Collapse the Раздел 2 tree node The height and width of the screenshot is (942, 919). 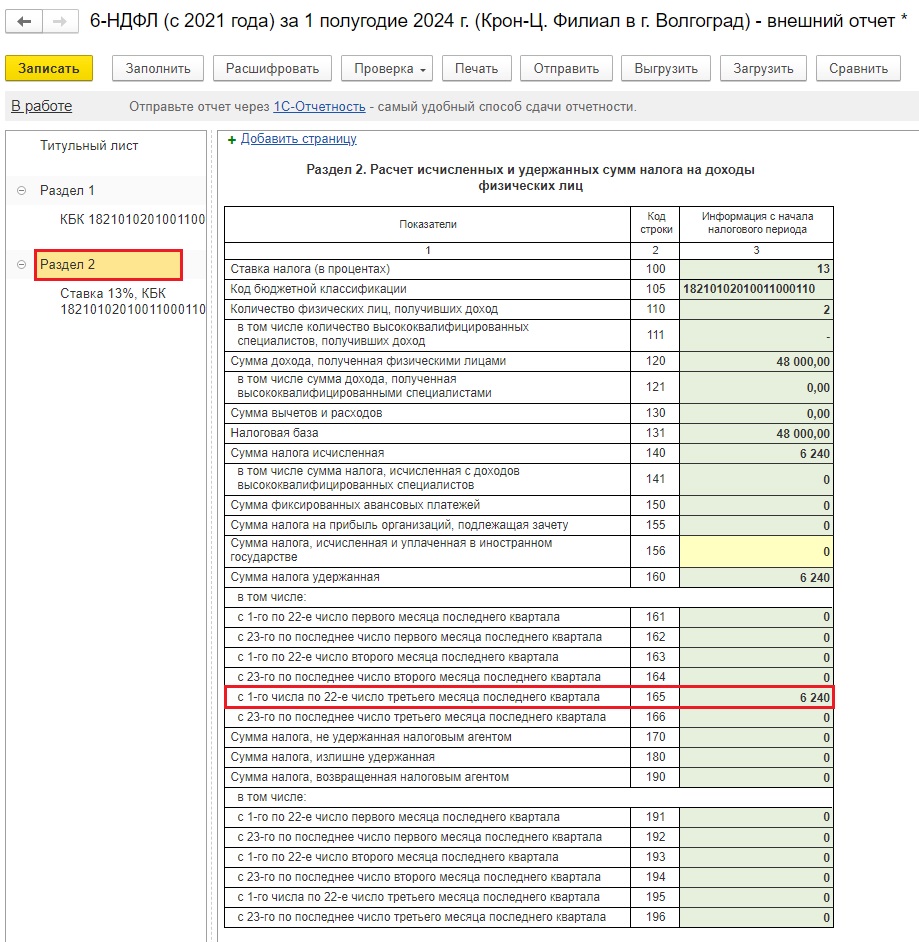click(x=22, y=264)
